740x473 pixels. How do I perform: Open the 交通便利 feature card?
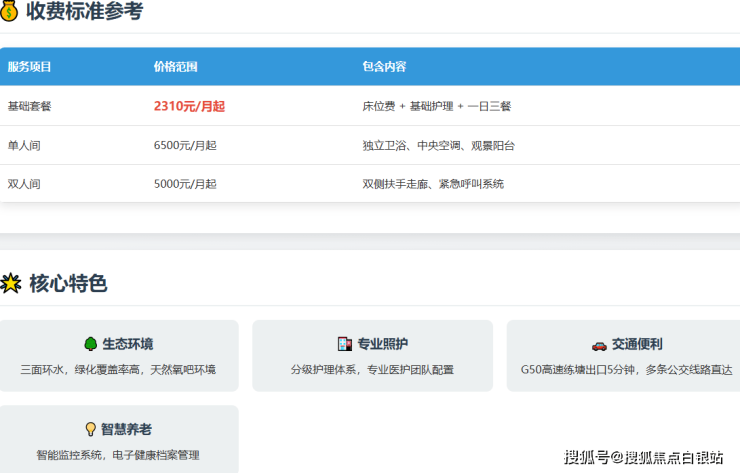[x=624, y=356]
